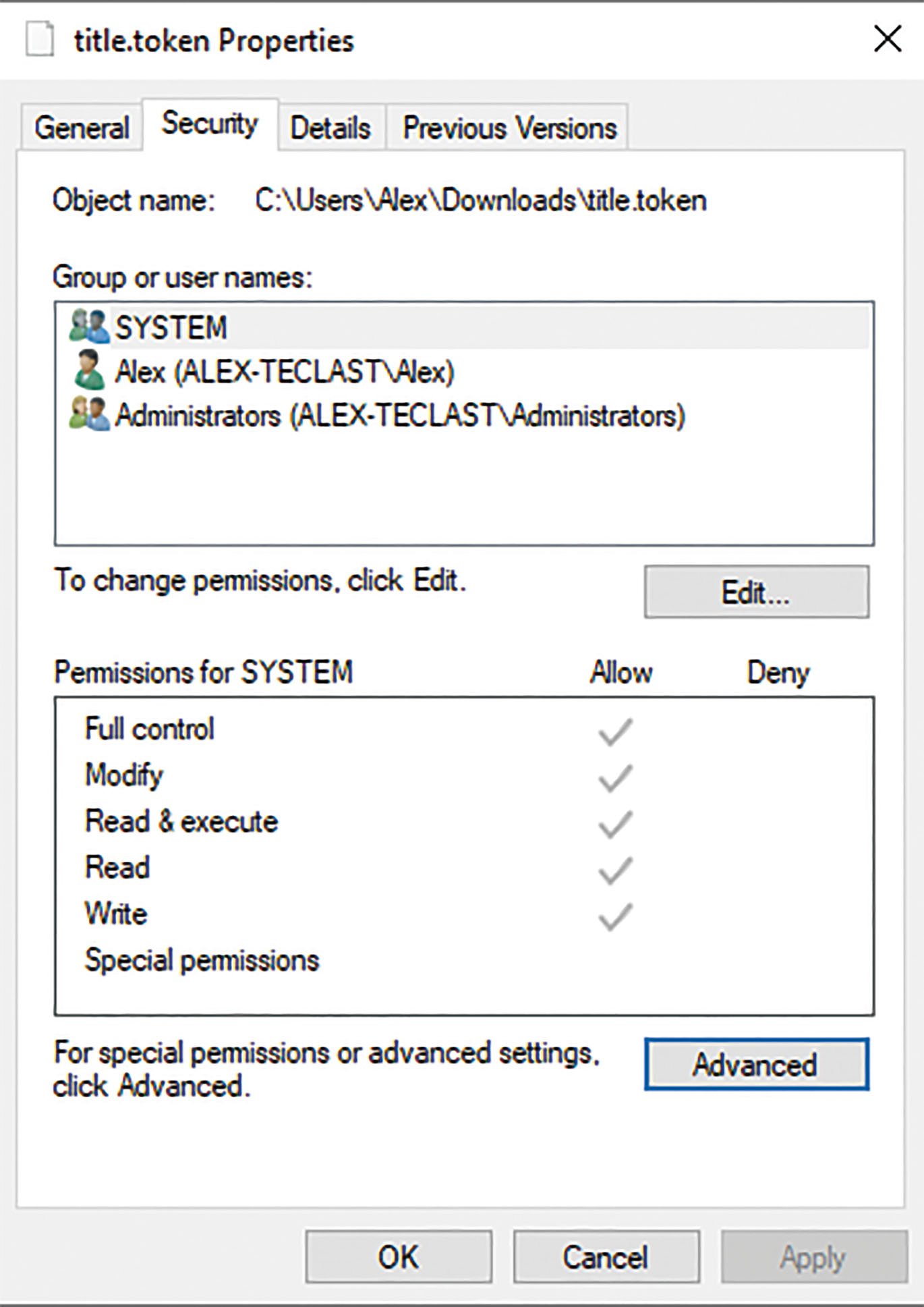This screenshot has width=924, height=1307.
Task: Click the Edit button to change permissions
Action: pyautogui.click(x=755, y=592)
